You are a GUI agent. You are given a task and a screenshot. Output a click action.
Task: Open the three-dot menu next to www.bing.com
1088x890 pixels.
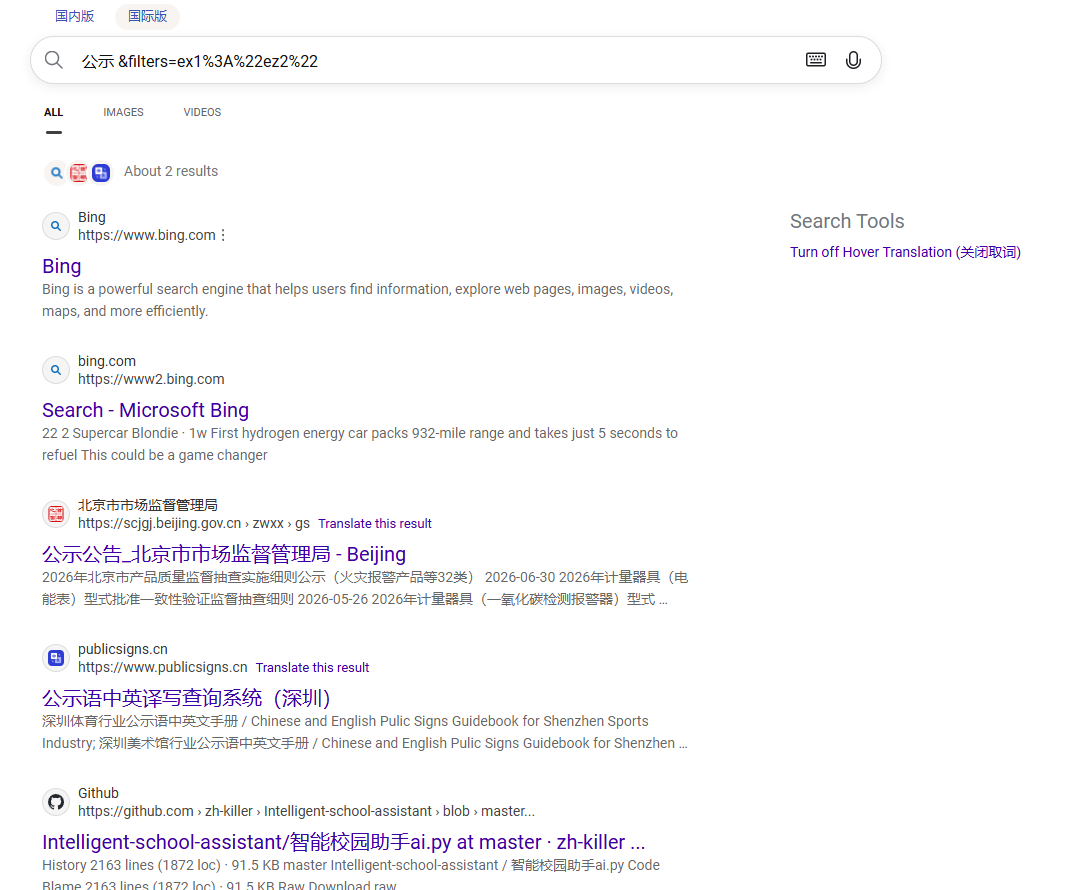point(223,235)
